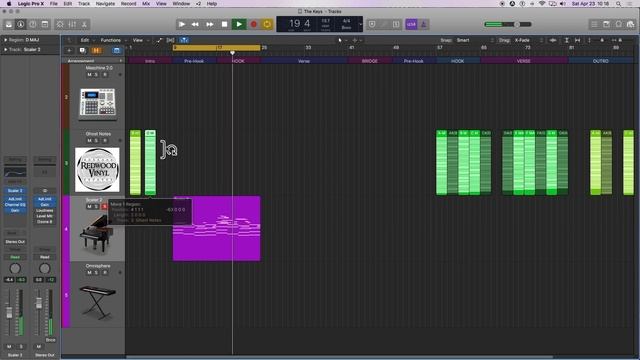640x360 pixels.
Task: Open List Editors icon top right
Action: pyautogui.click(x=594, y=24)
